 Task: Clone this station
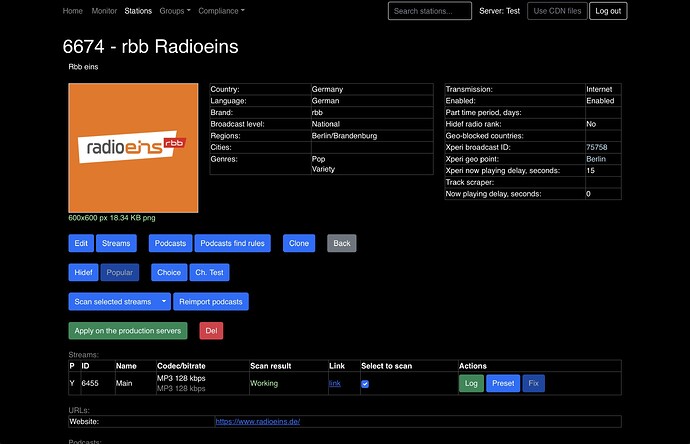click(299, 243)
